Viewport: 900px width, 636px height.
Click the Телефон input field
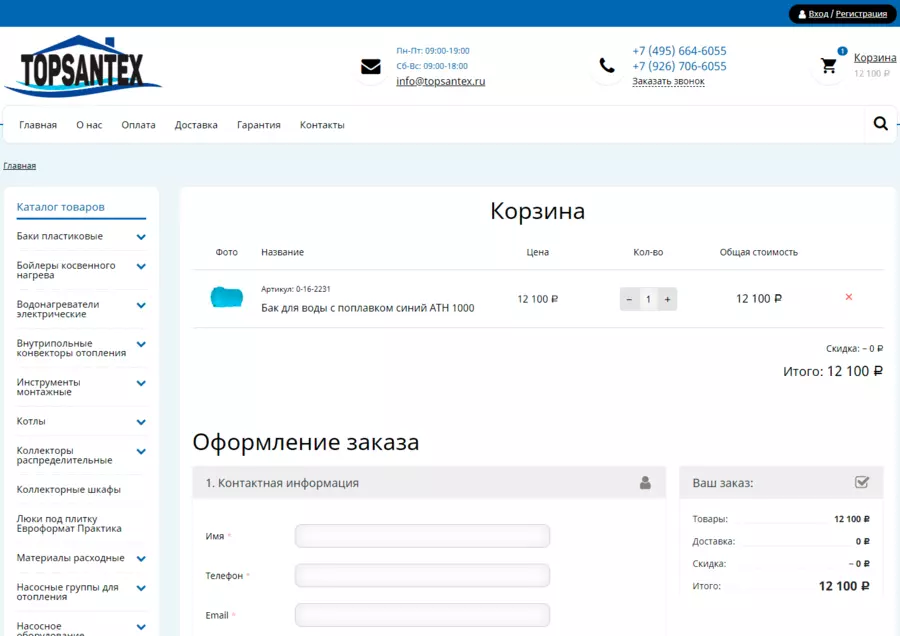point(422,575)
